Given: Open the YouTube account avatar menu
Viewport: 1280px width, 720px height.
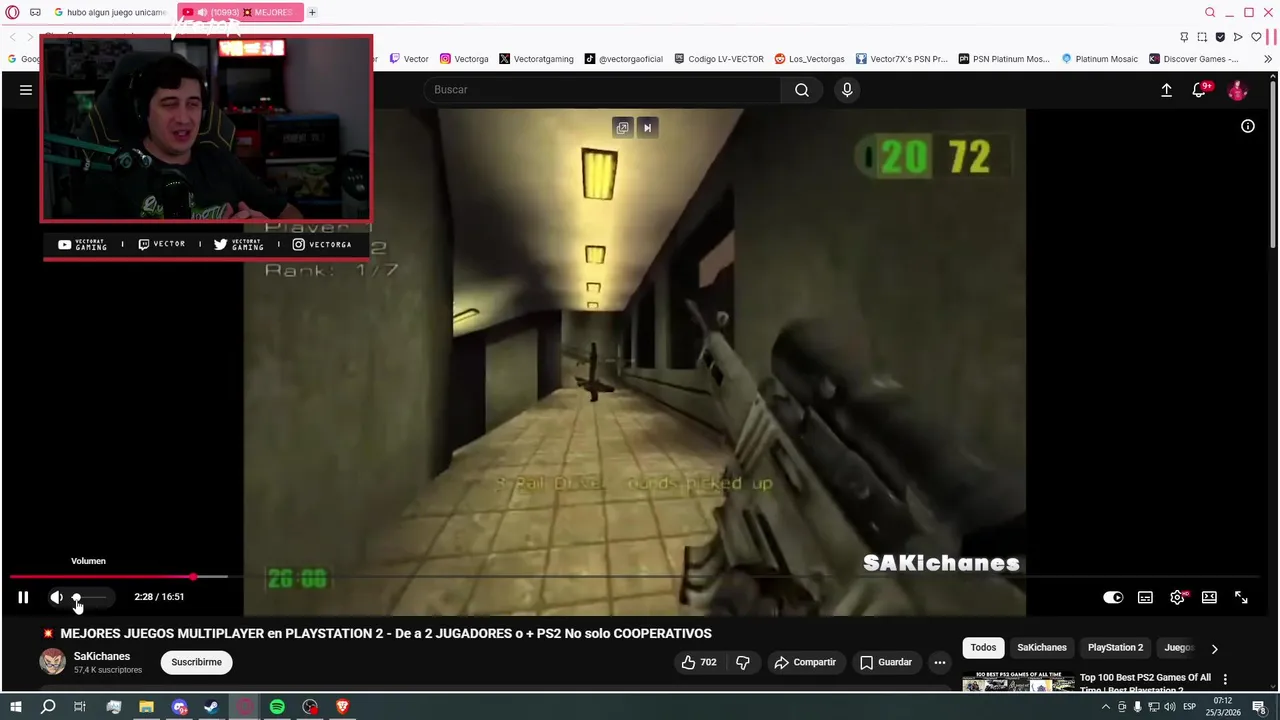Looking at the screenshot, I should [x=1238, y=90].
